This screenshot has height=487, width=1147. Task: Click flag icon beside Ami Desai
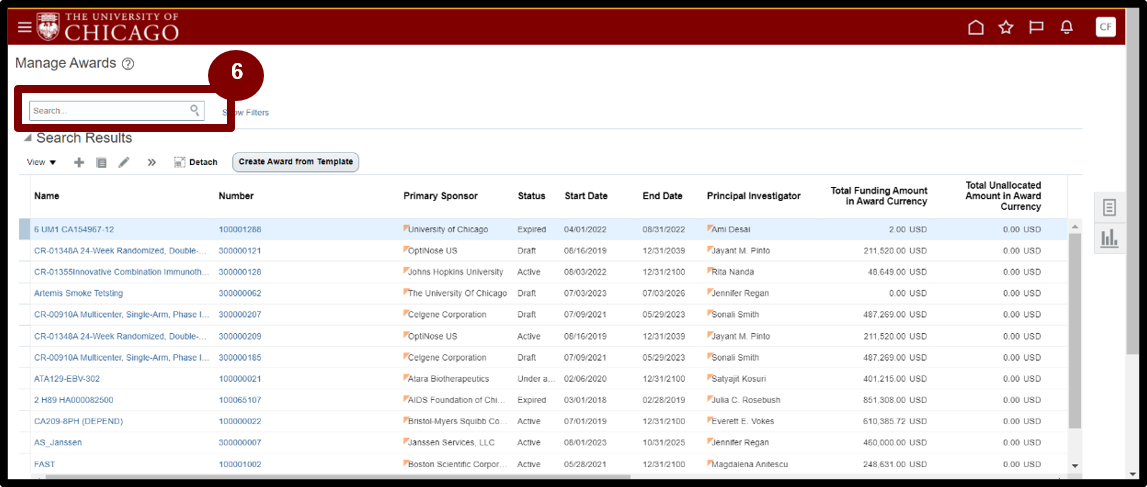point(710,227)
